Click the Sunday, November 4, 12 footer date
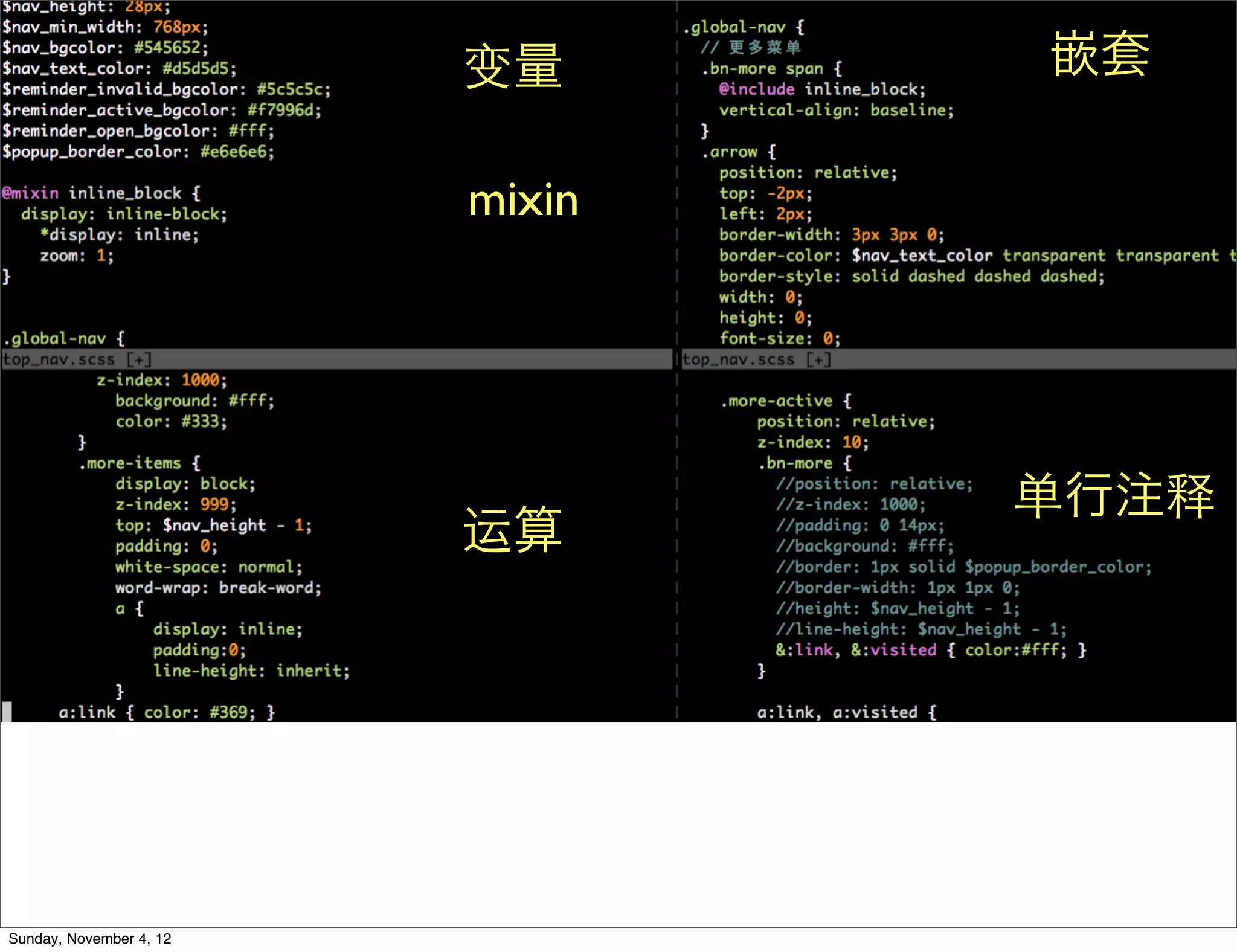 pos(90,939)
